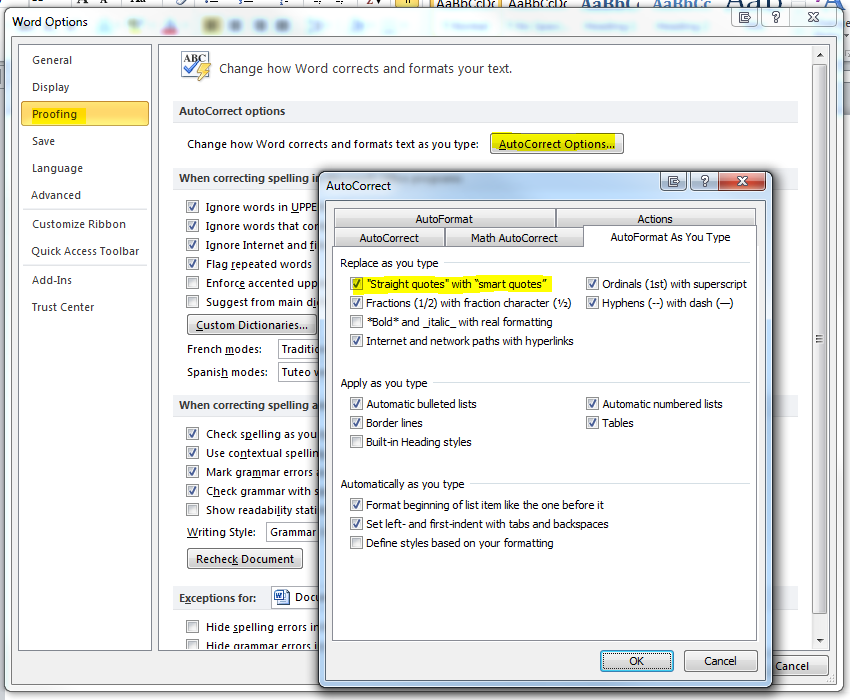The width and height of the screenshot is (850, 700).
Task: Click the Word Options vertical scrollbar thumb
Action: click(820, 339)
